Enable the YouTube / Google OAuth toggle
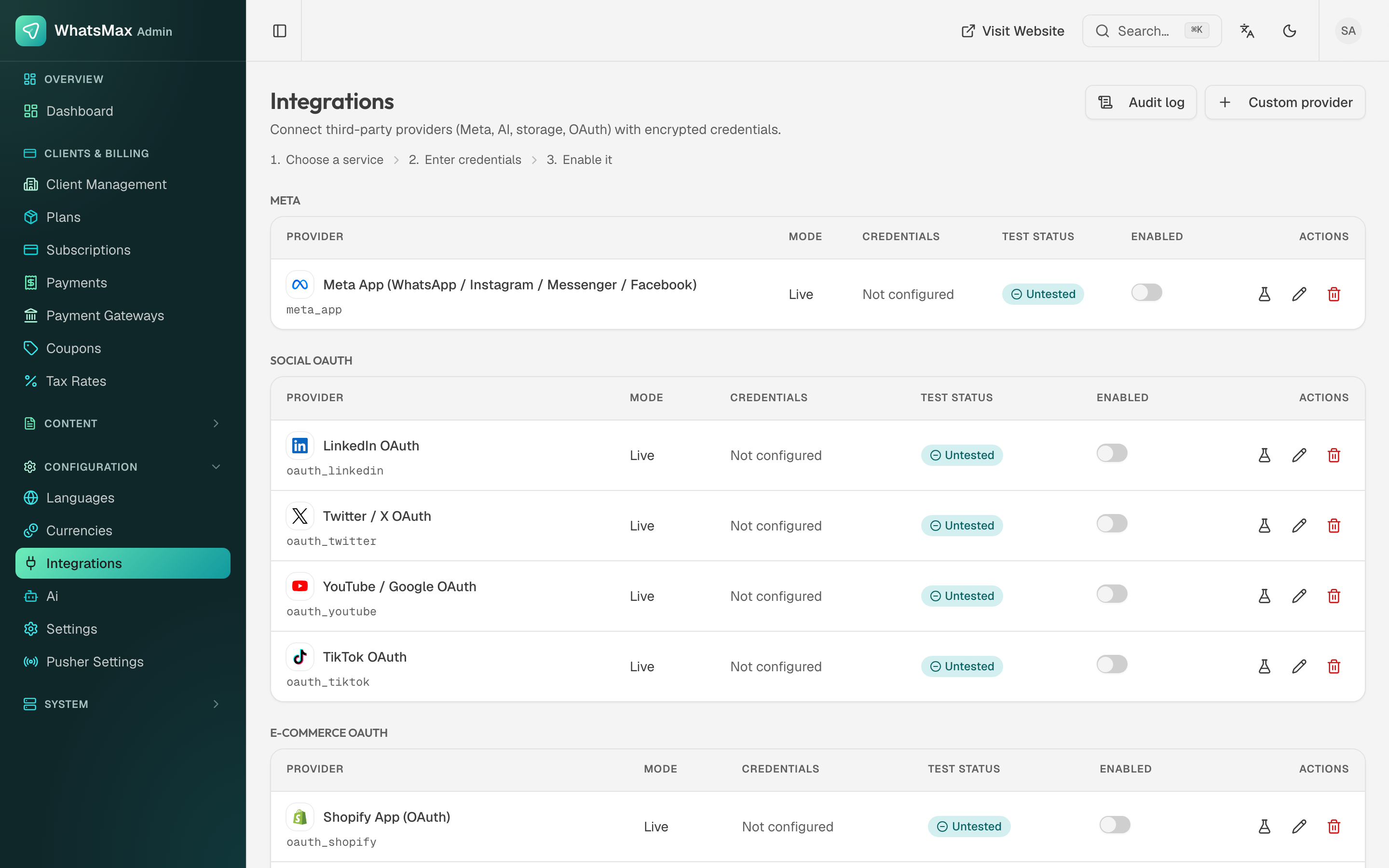Image resolution: width=1389 pixels, height=868 pixels. pyautogui.click(x=1112, y=594)
